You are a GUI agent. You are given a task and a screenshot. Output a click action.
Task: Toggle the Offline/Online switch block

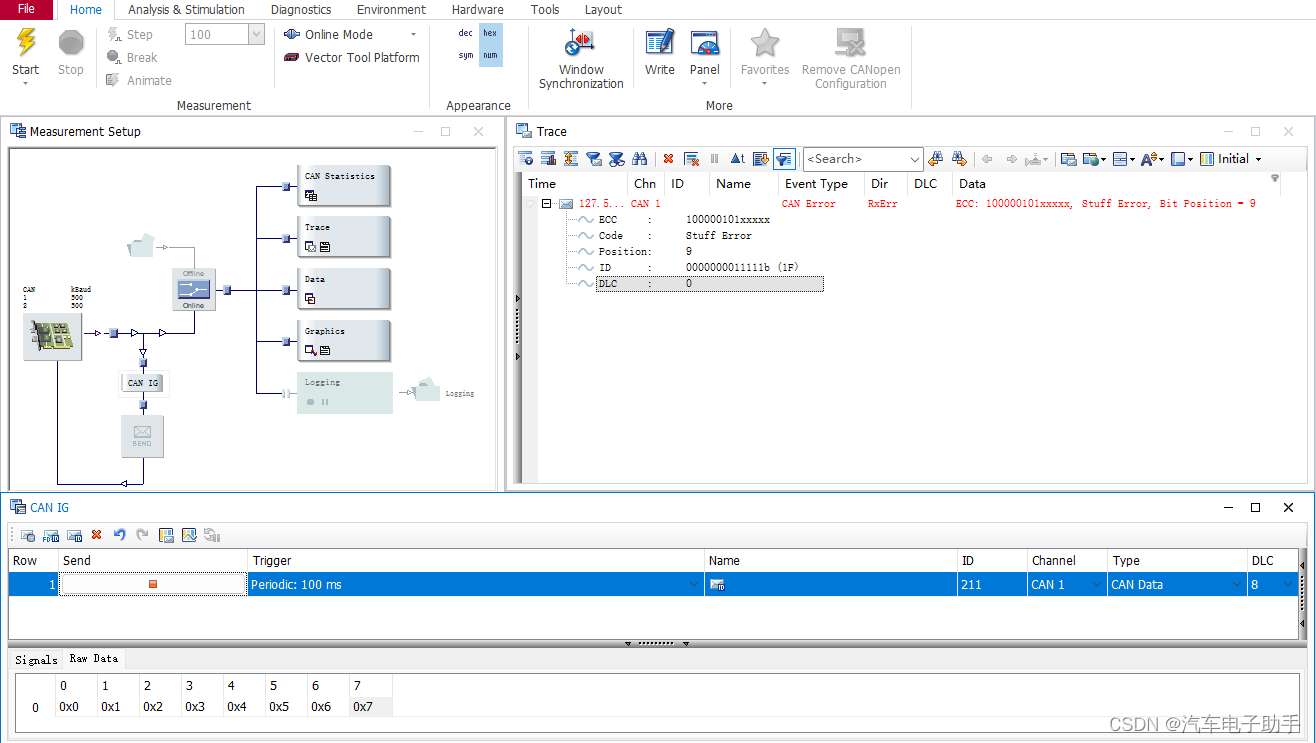[x=194, y=289]
